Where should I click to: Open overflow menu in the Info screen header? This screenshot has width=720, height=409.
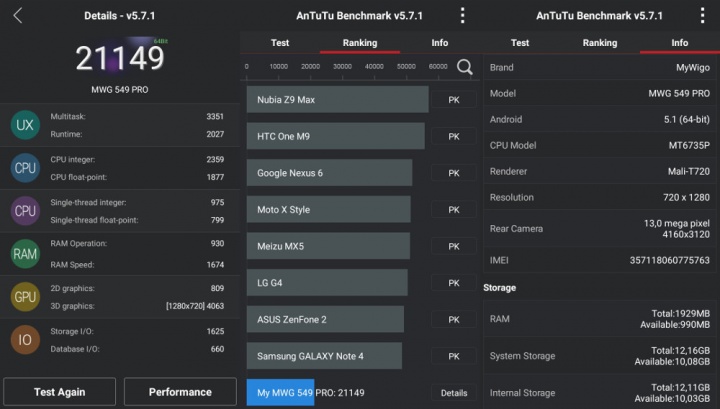point(702,16)
